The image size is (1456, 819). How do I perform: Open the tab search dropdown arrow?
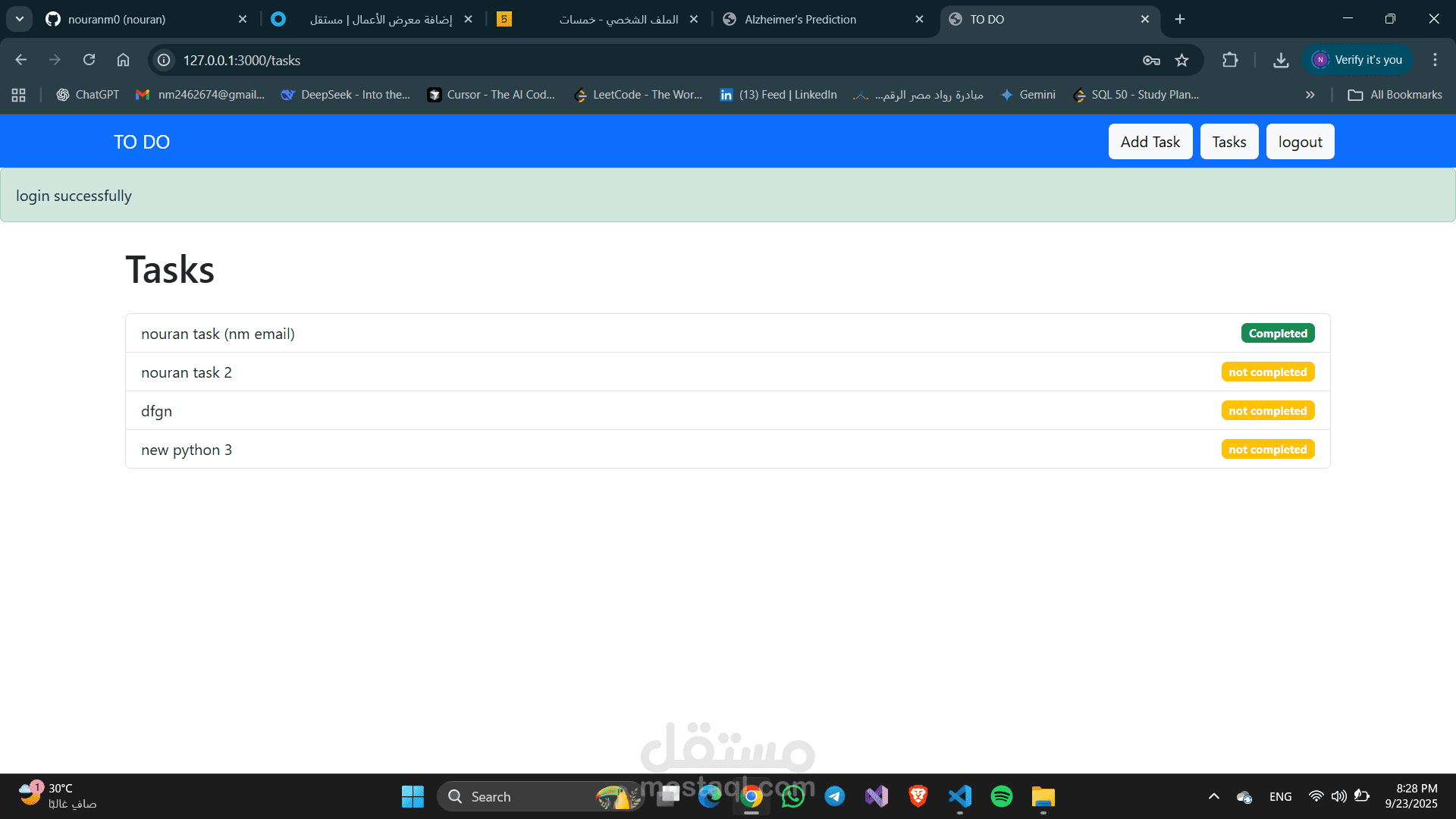tap(20, 19)
